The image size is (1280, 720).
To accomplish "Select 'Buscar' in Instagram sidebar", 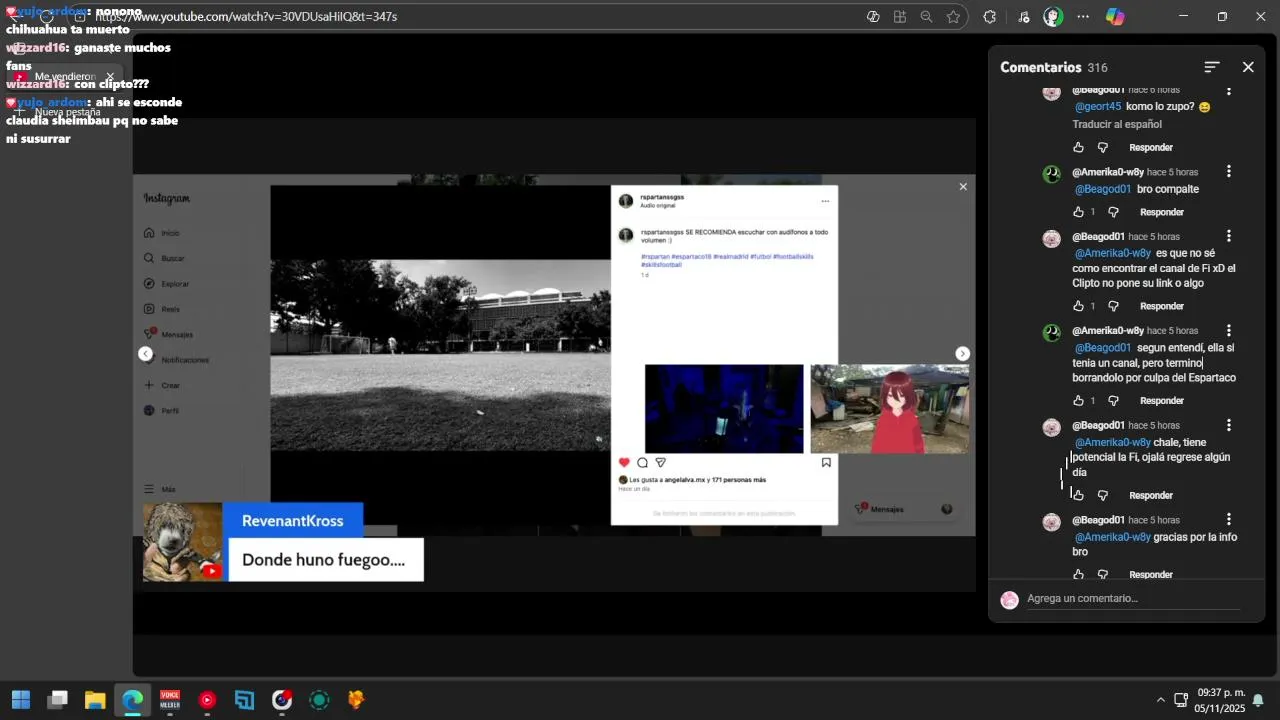I will [164, 258].
